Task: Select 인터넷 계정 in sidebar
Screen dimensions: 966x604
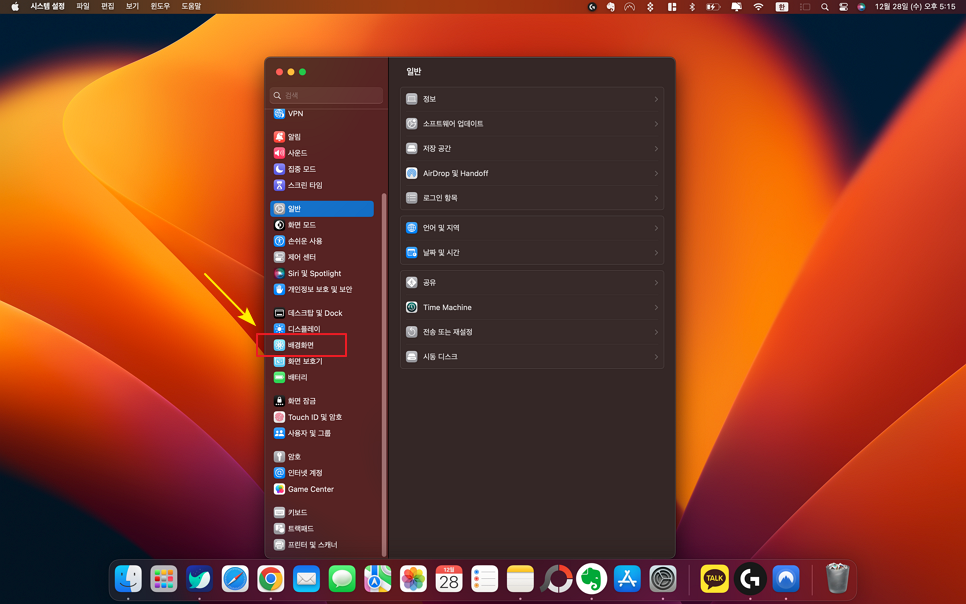Action: point(322,473)
